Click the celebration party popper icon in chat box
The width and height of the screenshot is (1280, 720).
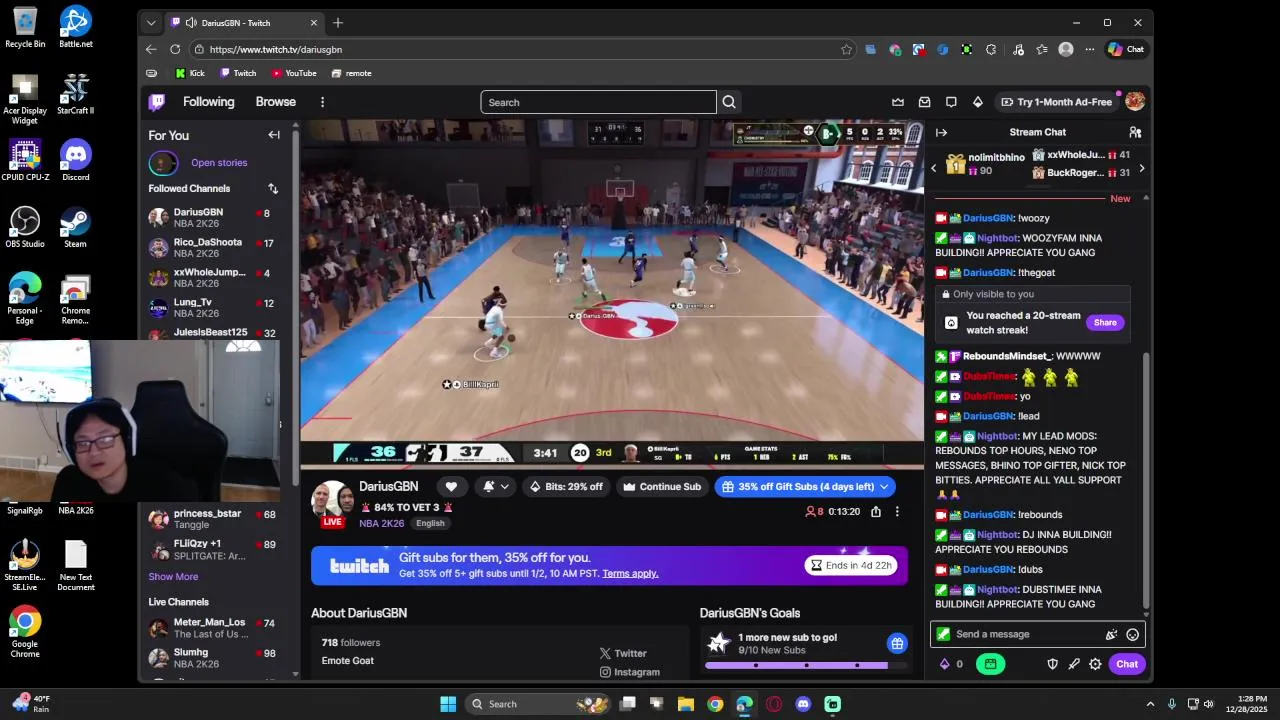(x=1111, y=634)
